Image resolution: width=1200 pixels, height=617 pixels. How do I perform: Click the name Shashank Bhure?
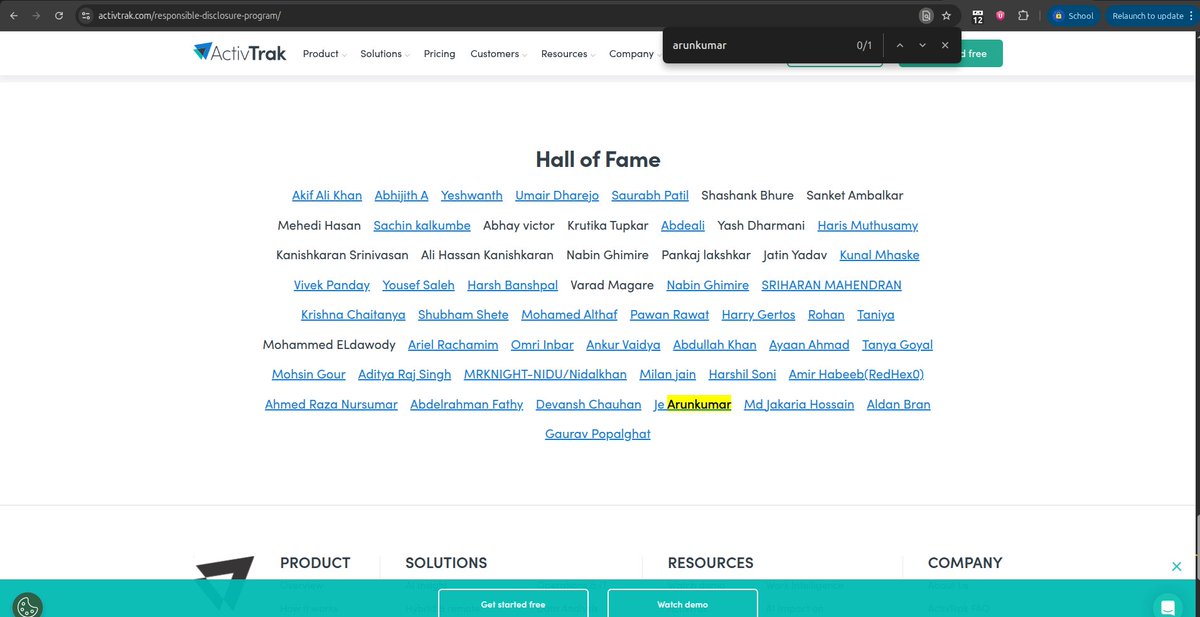[x=748, y=196]
